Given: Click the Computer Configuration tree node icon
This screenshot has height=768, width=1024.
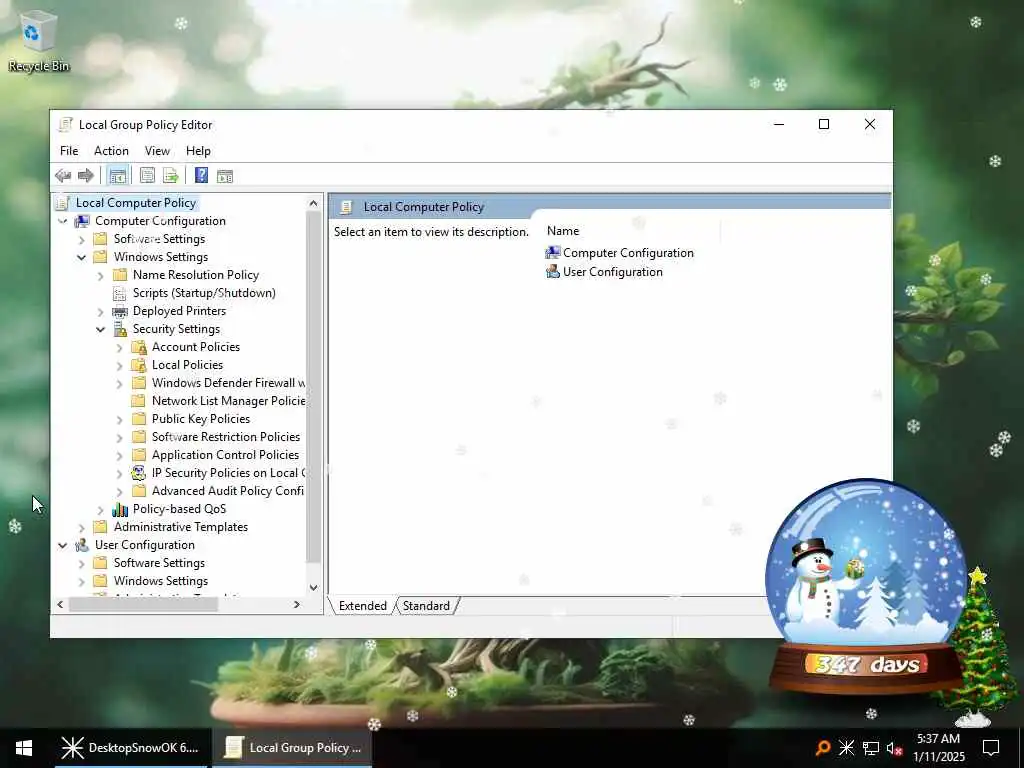Looking at the screenshot, I should pos(82,221).
